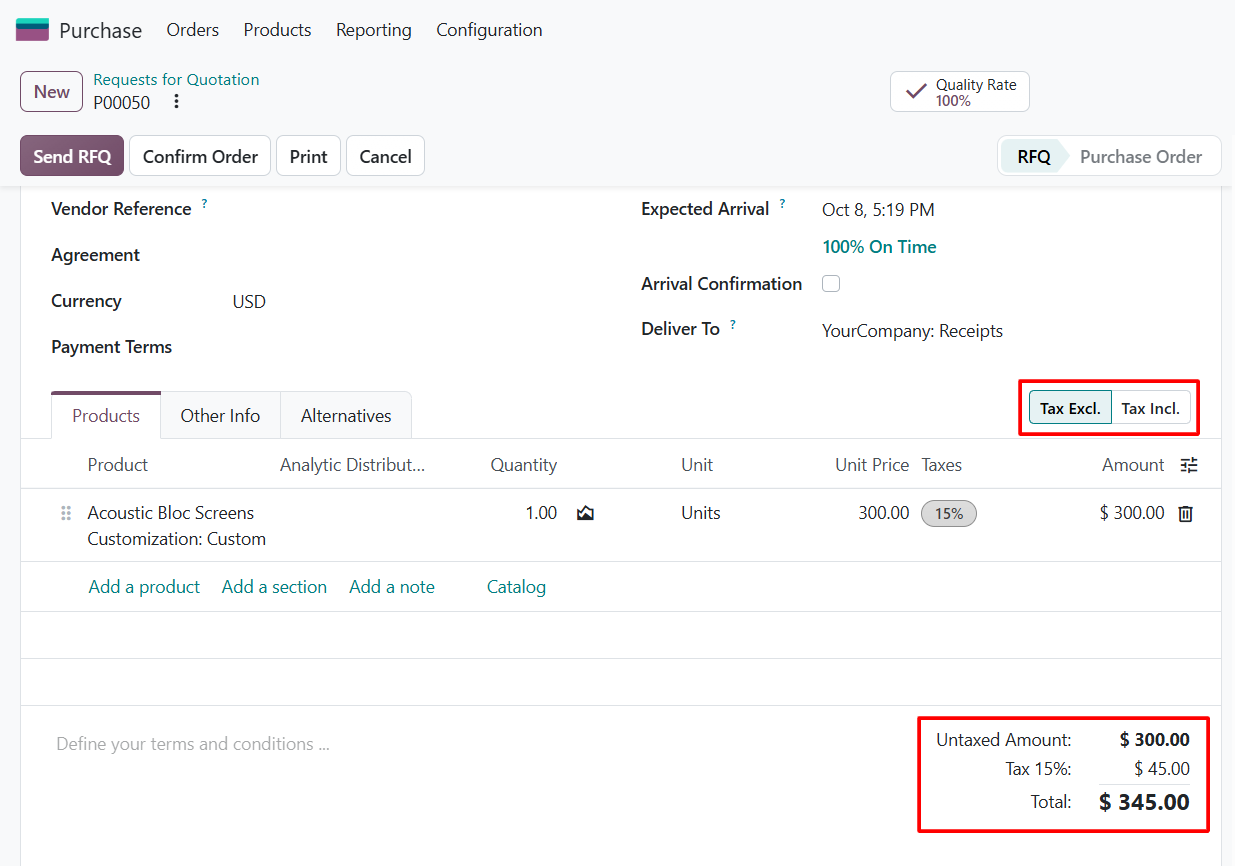Open the Alternatives tab
Screen dimensions: 1235x866
pyautogui.click(x=346, y=416)
